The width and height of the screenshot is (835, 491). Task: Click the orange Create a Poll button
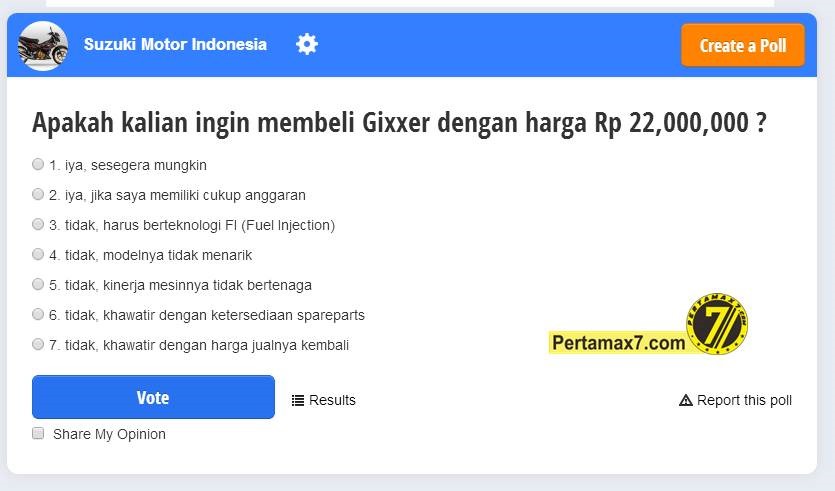coord(743,45)
